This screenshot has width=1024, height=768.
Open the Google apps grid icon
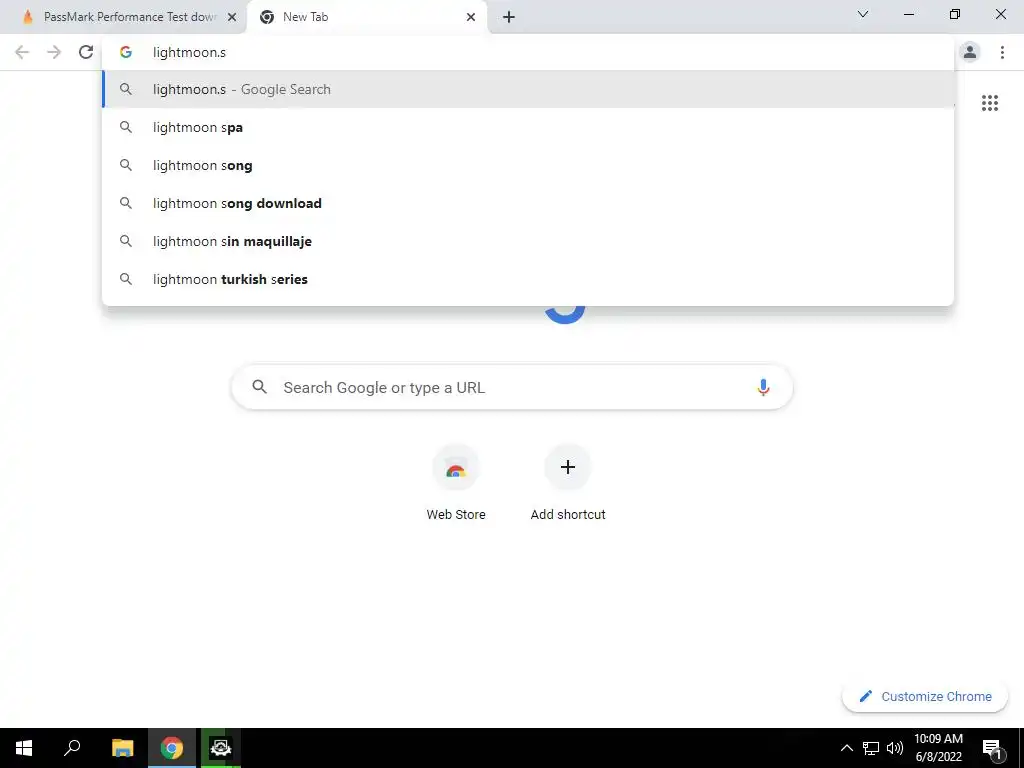coord(989,103)
